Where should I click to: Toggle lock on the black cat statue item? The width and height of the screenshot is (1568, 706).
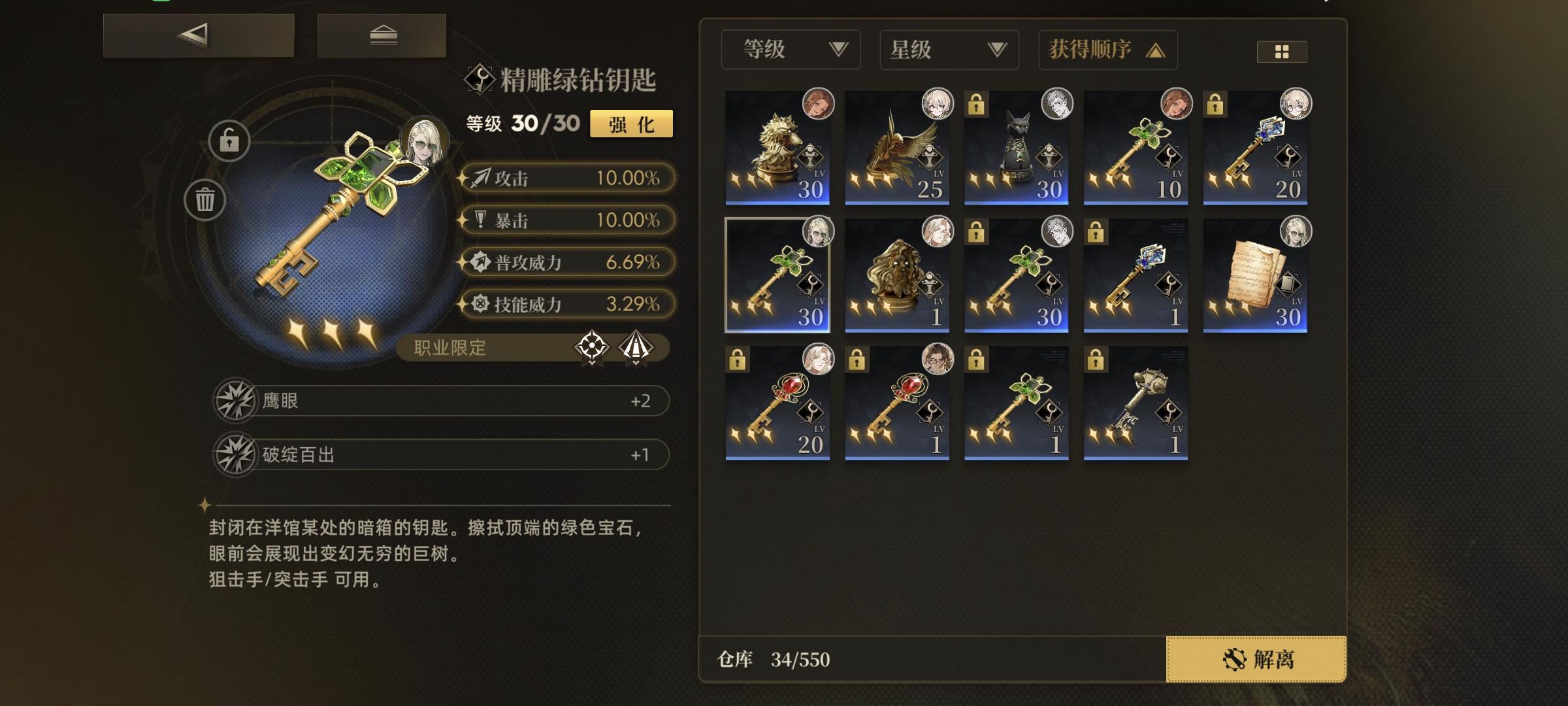click(976, 105)
